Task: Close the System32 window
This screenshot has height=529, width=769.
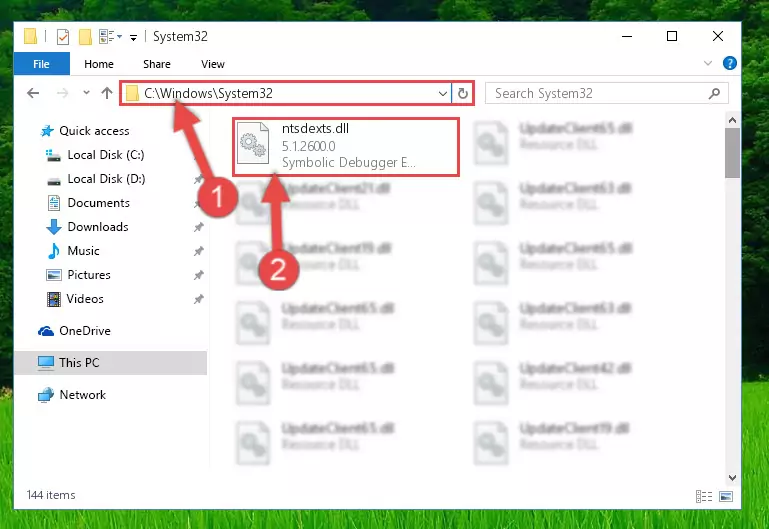Action: click(x=718, y=36)
